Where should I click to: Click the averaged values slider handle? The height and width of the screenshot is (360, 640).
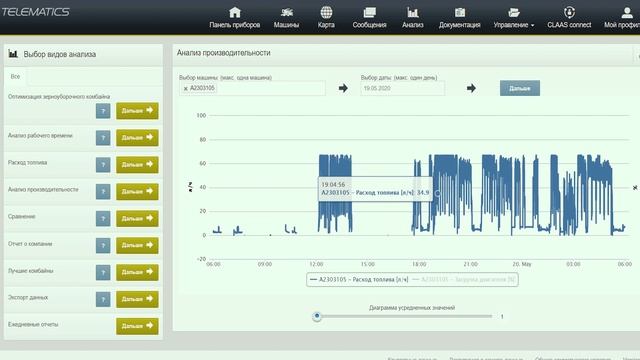click(x=317, y=316)
